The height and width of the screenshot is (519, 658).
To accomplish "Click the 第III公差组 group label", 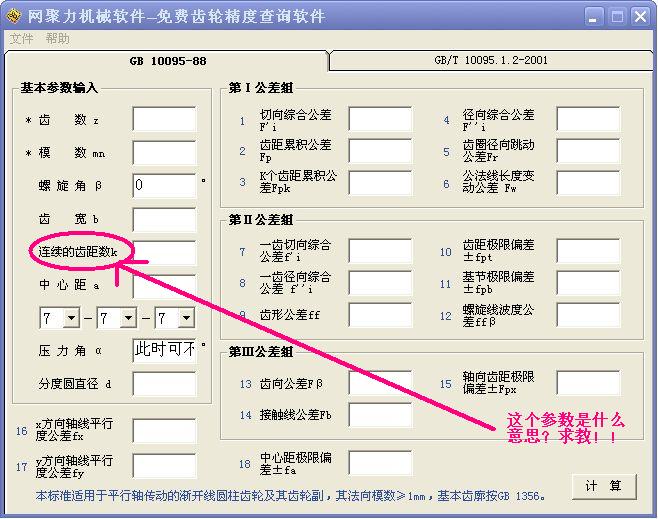I will [261, 352].
